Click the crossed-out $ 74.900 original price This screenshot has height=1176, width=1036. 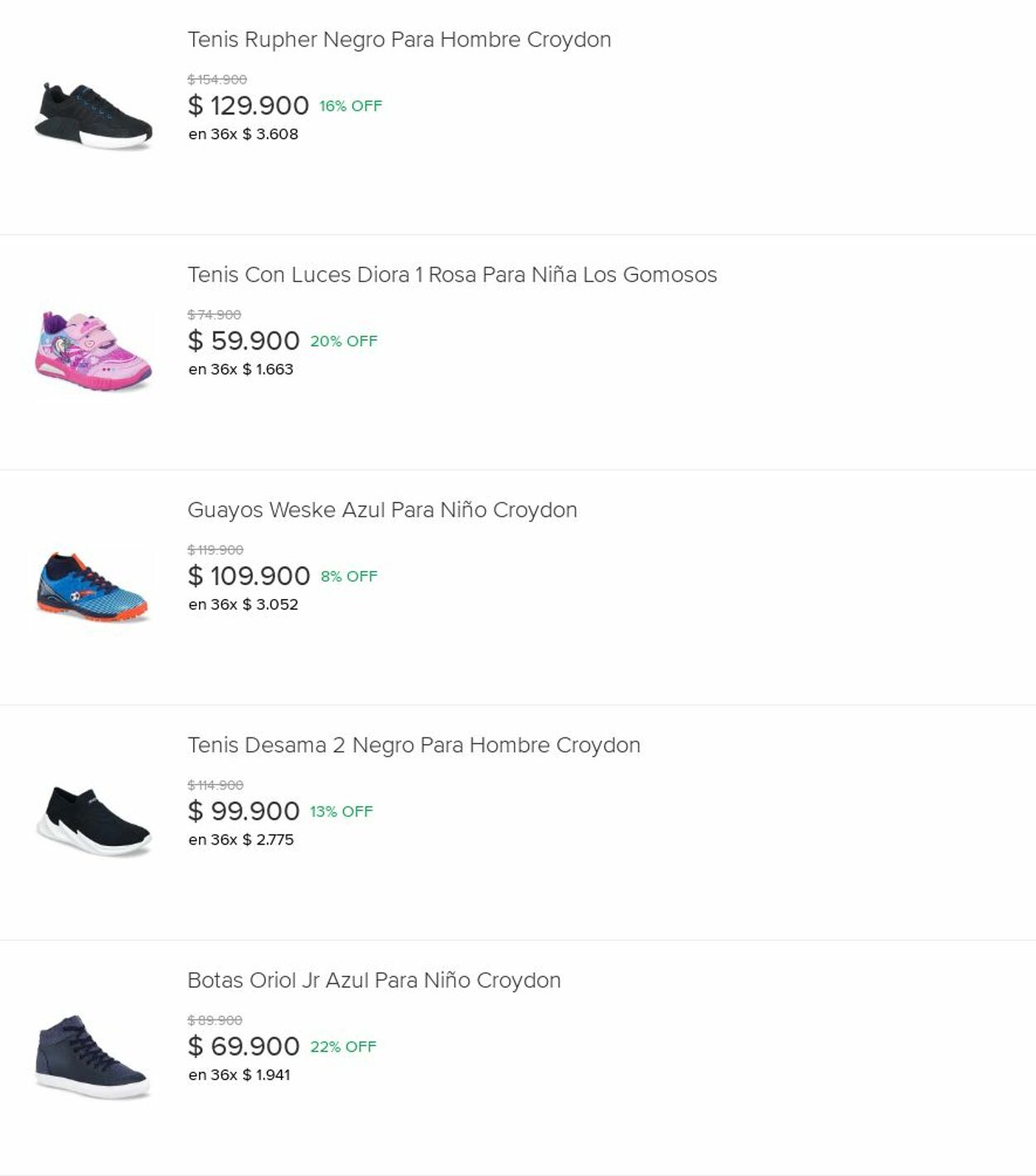(x=214, y=315)
